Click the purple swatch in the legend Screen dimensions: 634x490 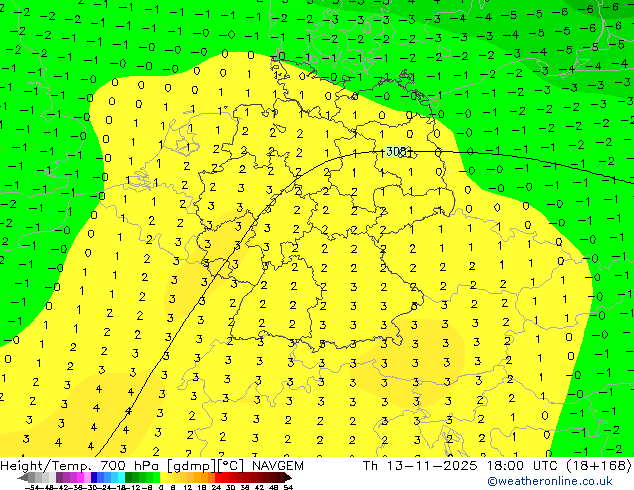59,478
